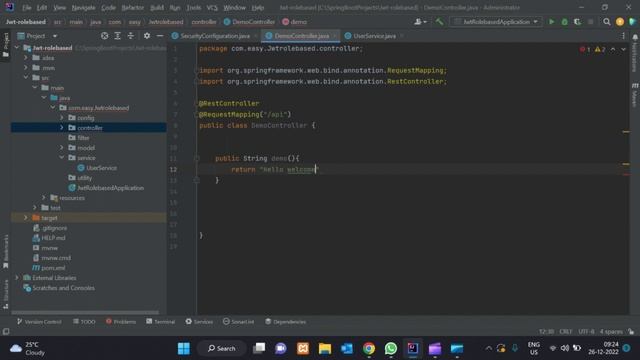Image resolution: width=640 pixels, height=360 pixels.
Task: Click the Windows taskbar Search box
Action: pos(222,349)
